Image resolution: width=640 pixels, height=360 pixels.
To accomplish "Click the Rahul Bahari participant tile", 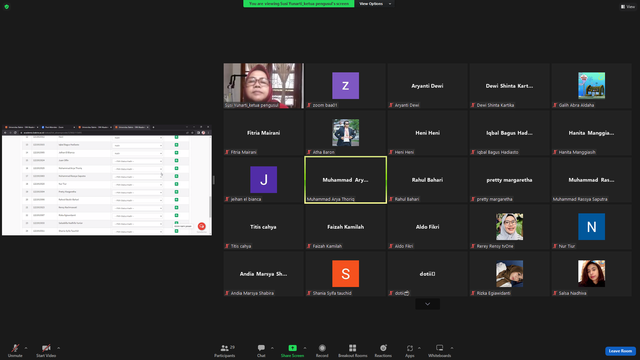I will pos(427,180).
